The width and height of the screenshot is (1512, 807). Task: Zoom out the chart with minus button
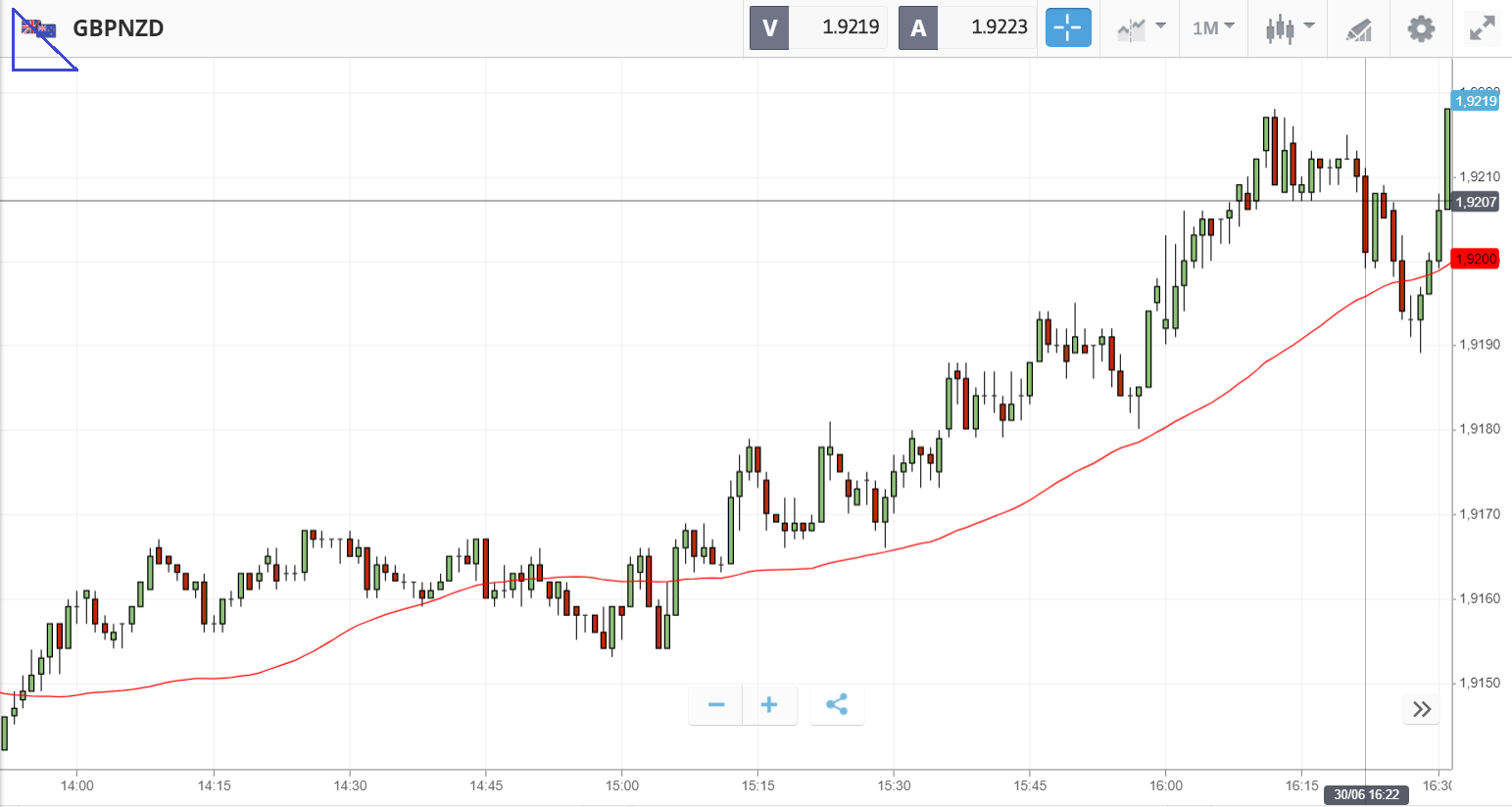(716, 705)
